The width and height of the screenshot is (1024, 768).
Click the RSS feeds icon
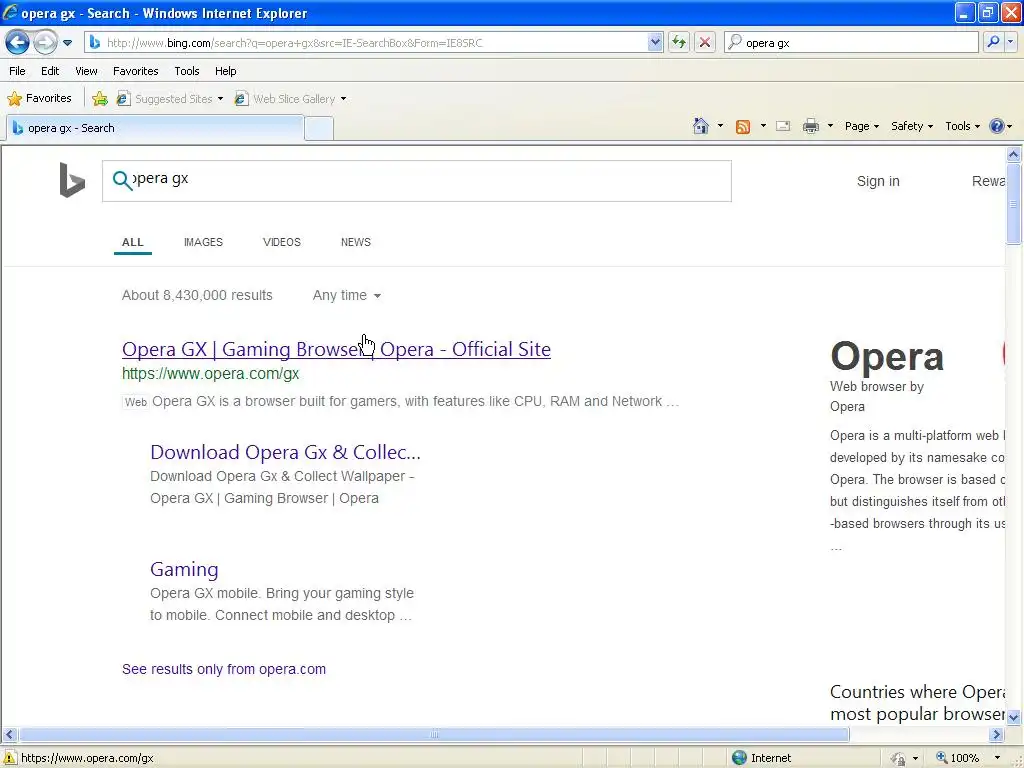pyautogui.click(x=743, y=127)
